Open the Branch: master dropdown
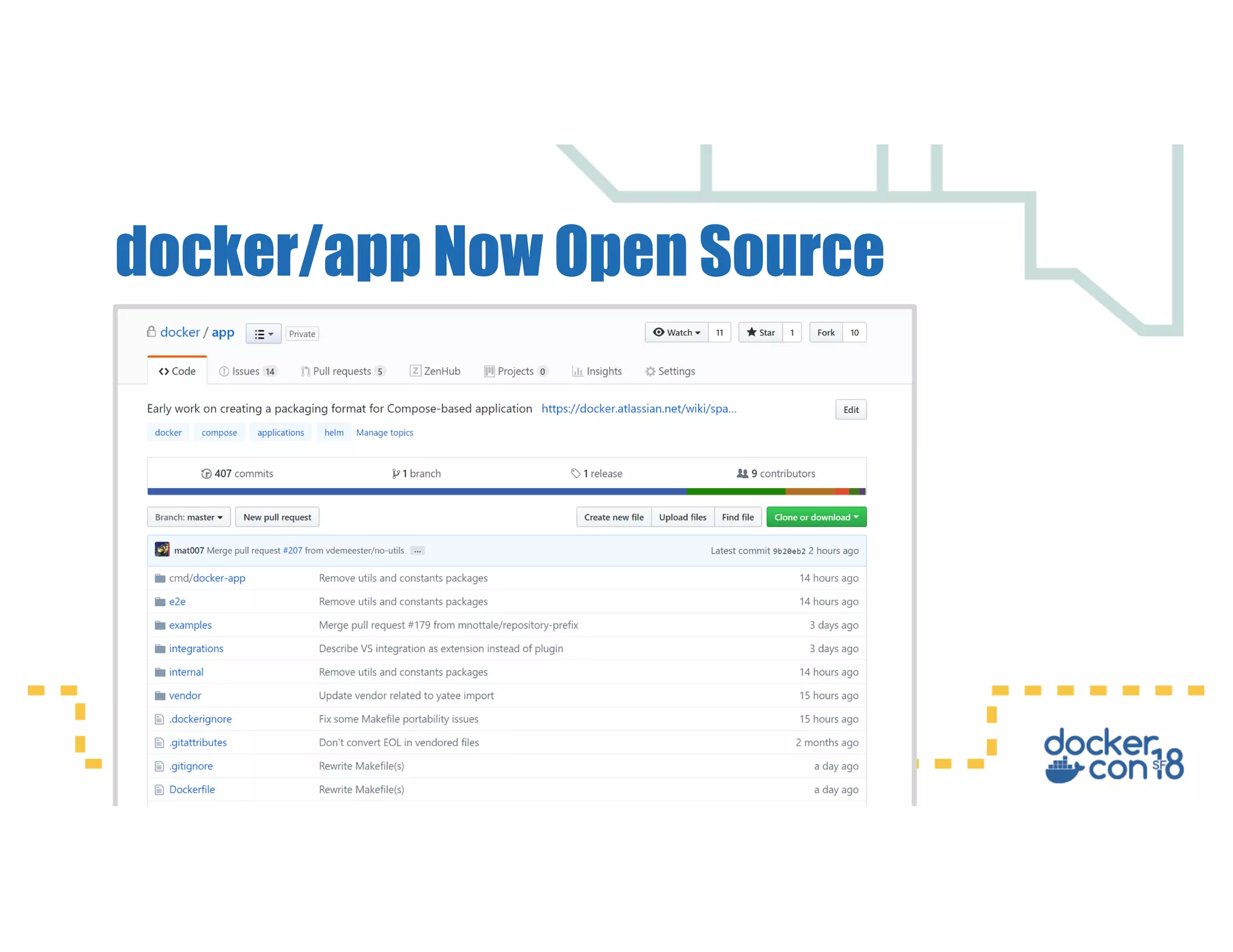The width and height of the screenshot is (1233, 952). tap(188, 517)
